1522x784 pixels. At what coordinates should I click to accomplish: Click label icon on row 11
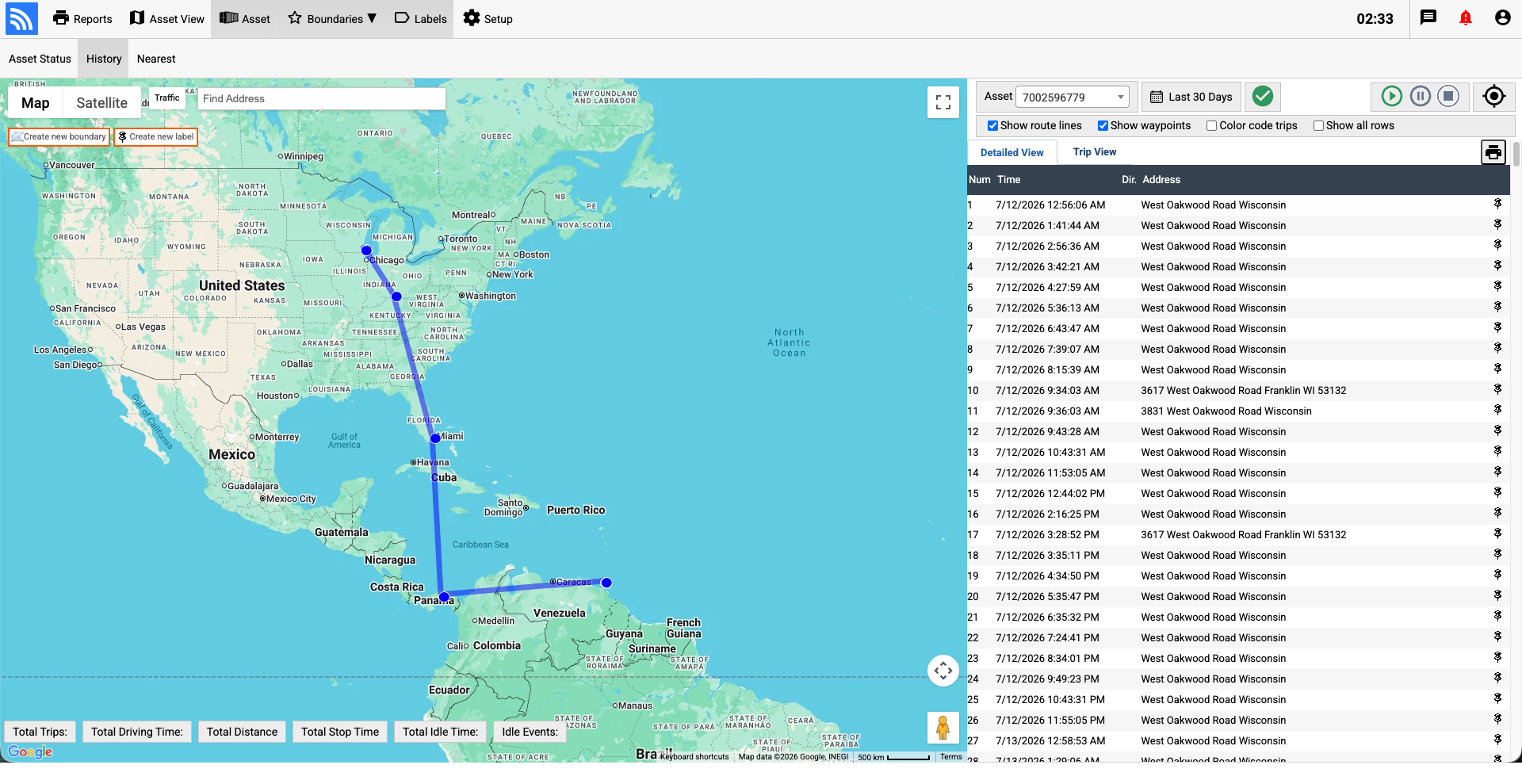[x=1497, y=410]
